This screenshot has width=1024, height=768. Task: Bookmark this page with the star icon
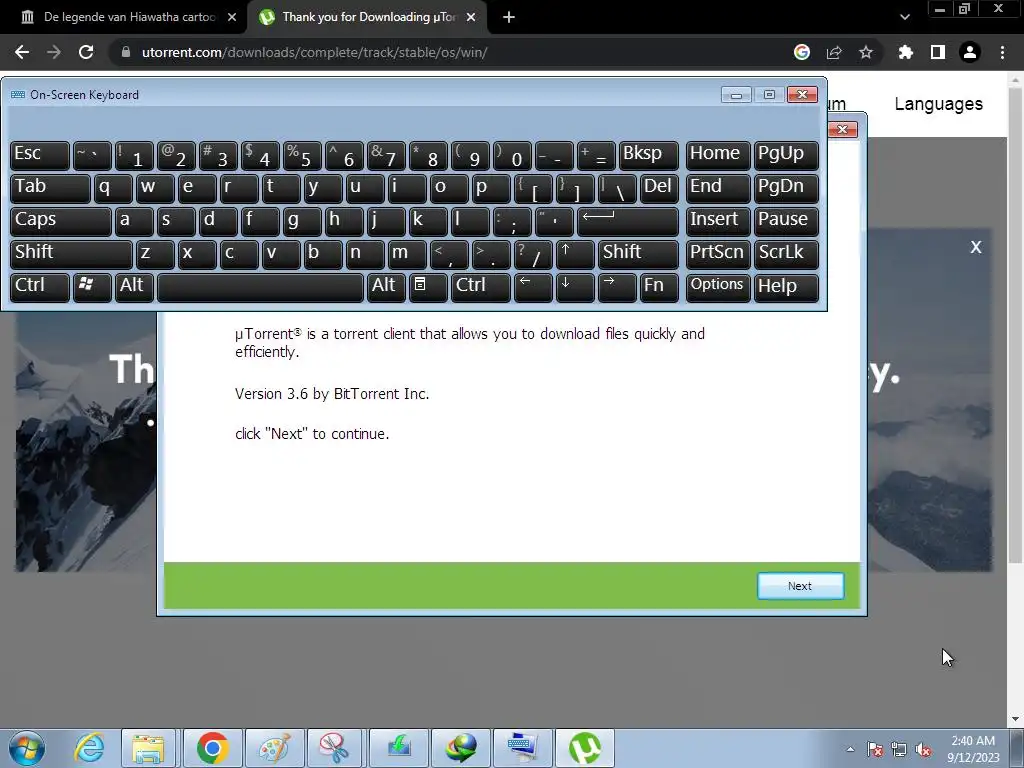tap(866, 52)
